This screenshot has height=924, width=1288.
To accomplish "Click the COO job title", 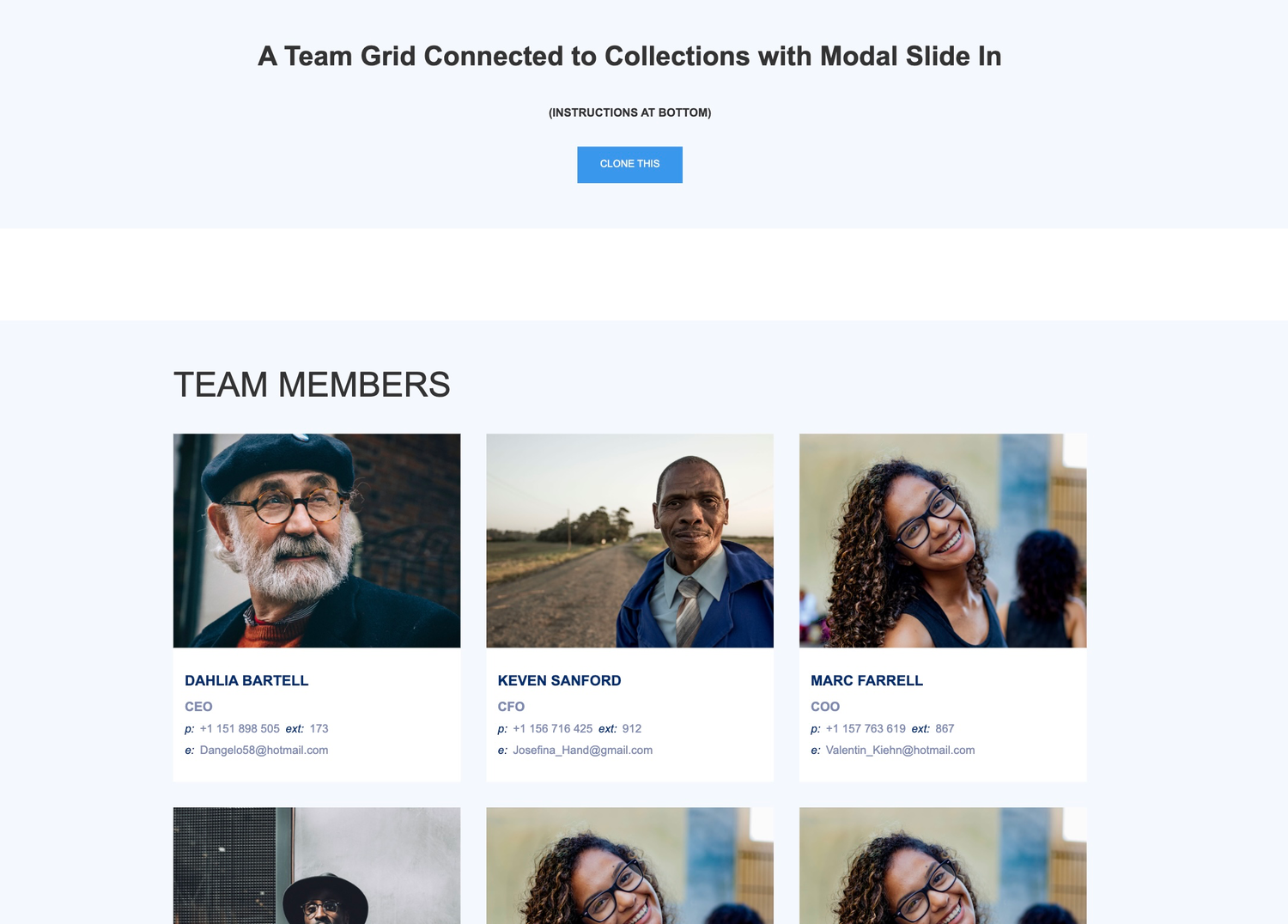I will 825,706.
